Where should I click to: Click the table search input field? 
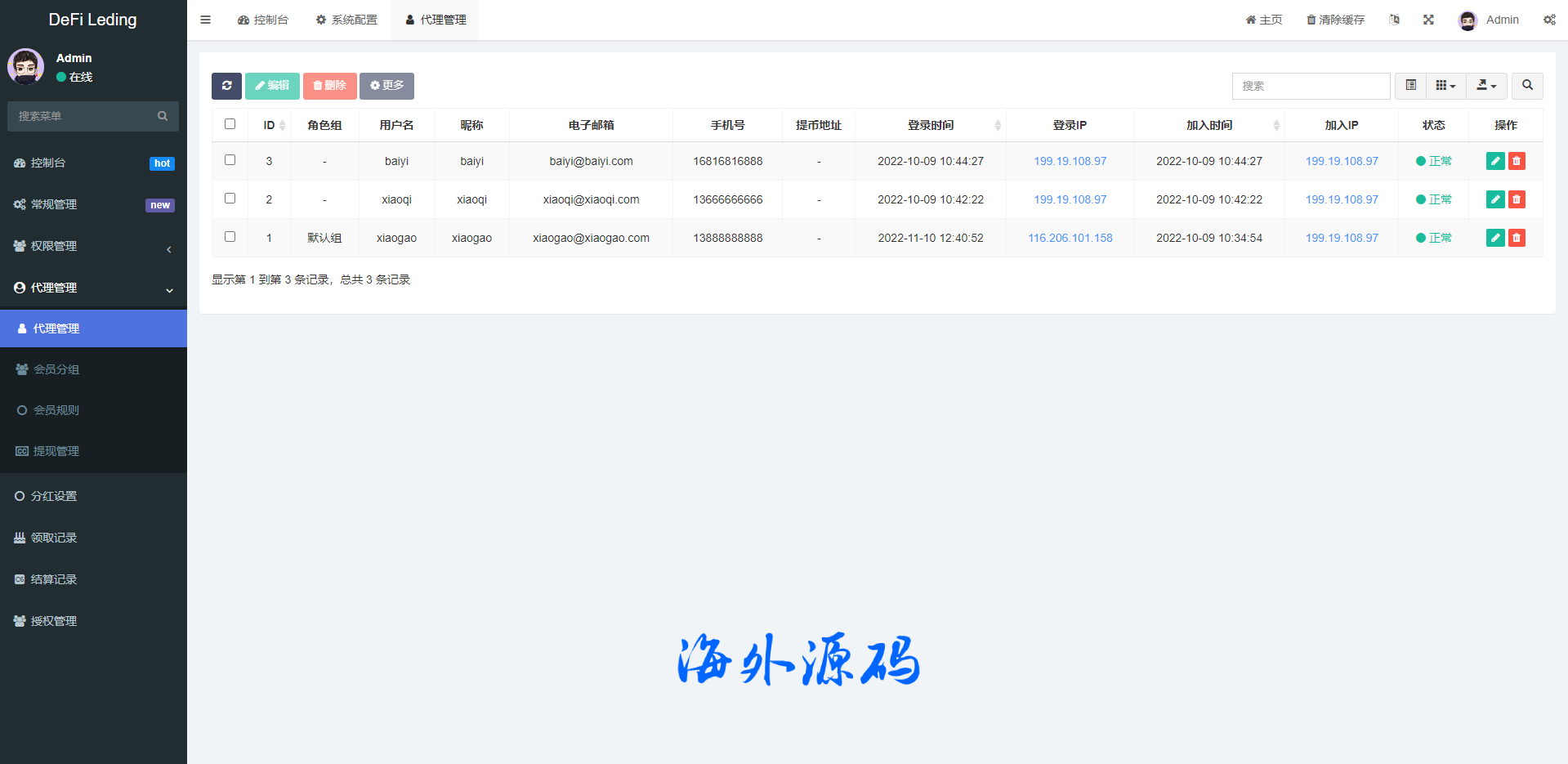coord(1311,86)
